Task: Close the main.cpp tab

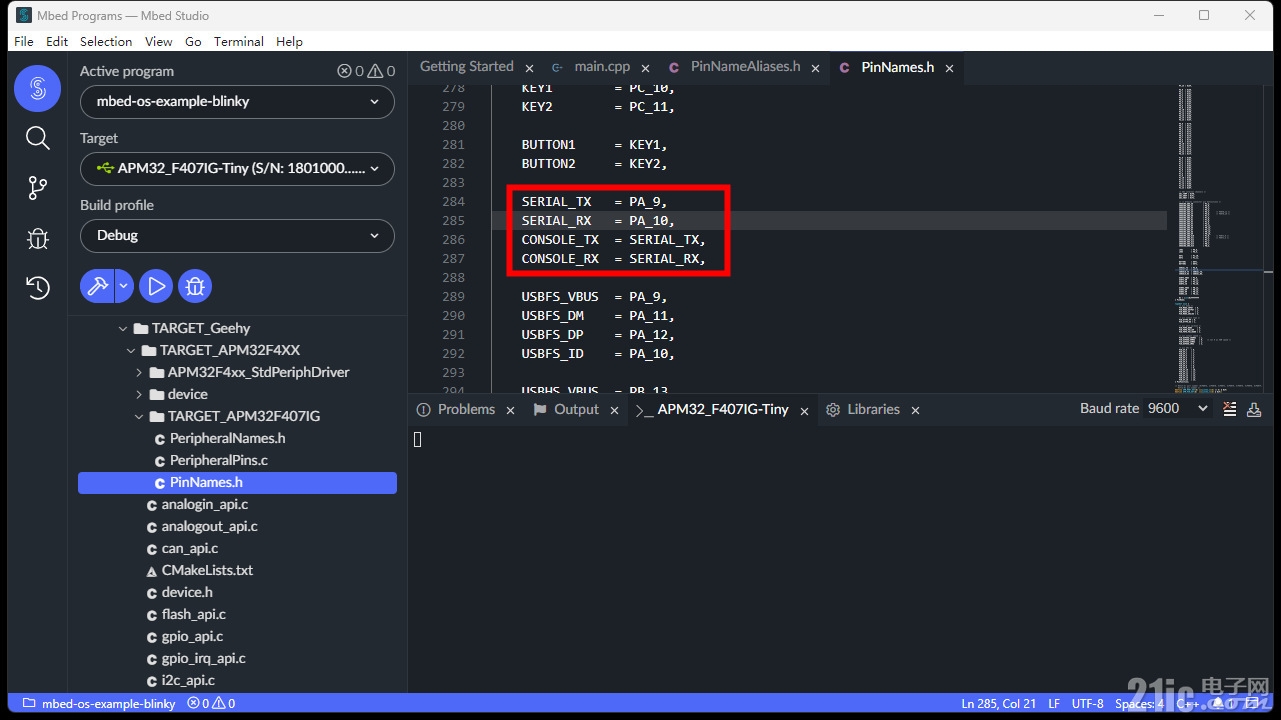Action: [646, 68]
